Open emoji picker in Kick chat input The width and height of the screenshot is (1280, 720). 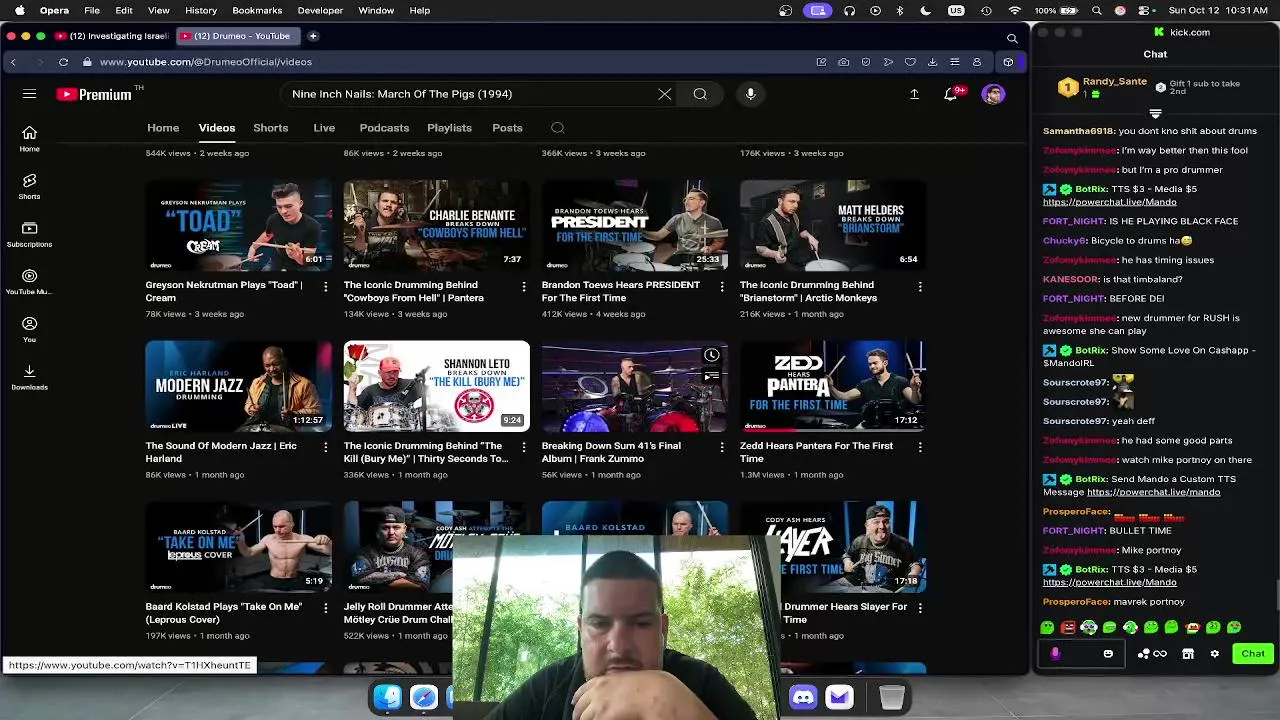coord(1108,654)
